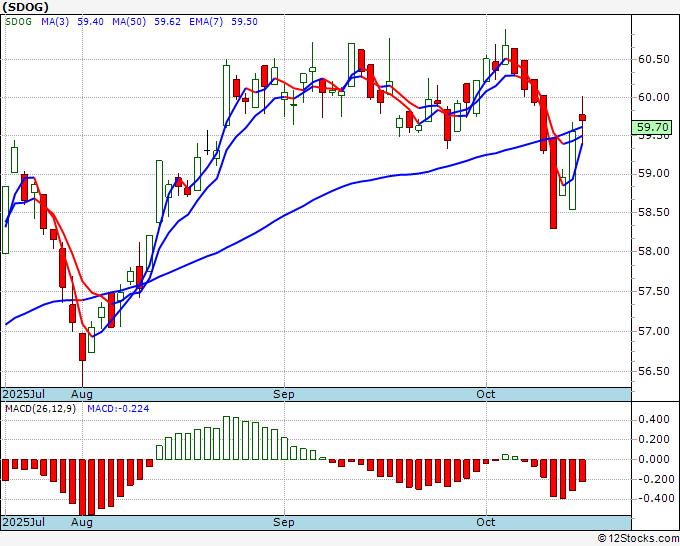
Task: Click the tall red candlestick bottoming near 58.30
Action: point(553,183)
